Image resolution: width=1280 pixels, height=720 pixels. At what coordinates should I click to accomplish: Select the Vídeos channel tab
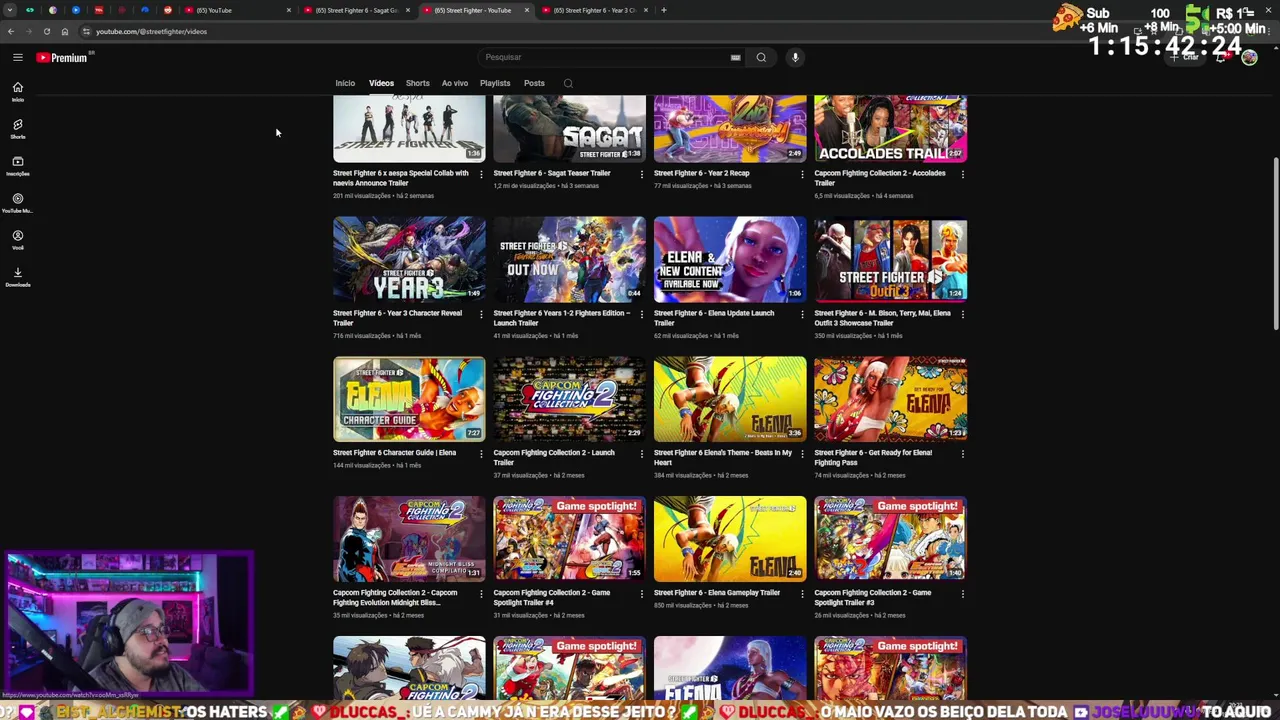381,83
